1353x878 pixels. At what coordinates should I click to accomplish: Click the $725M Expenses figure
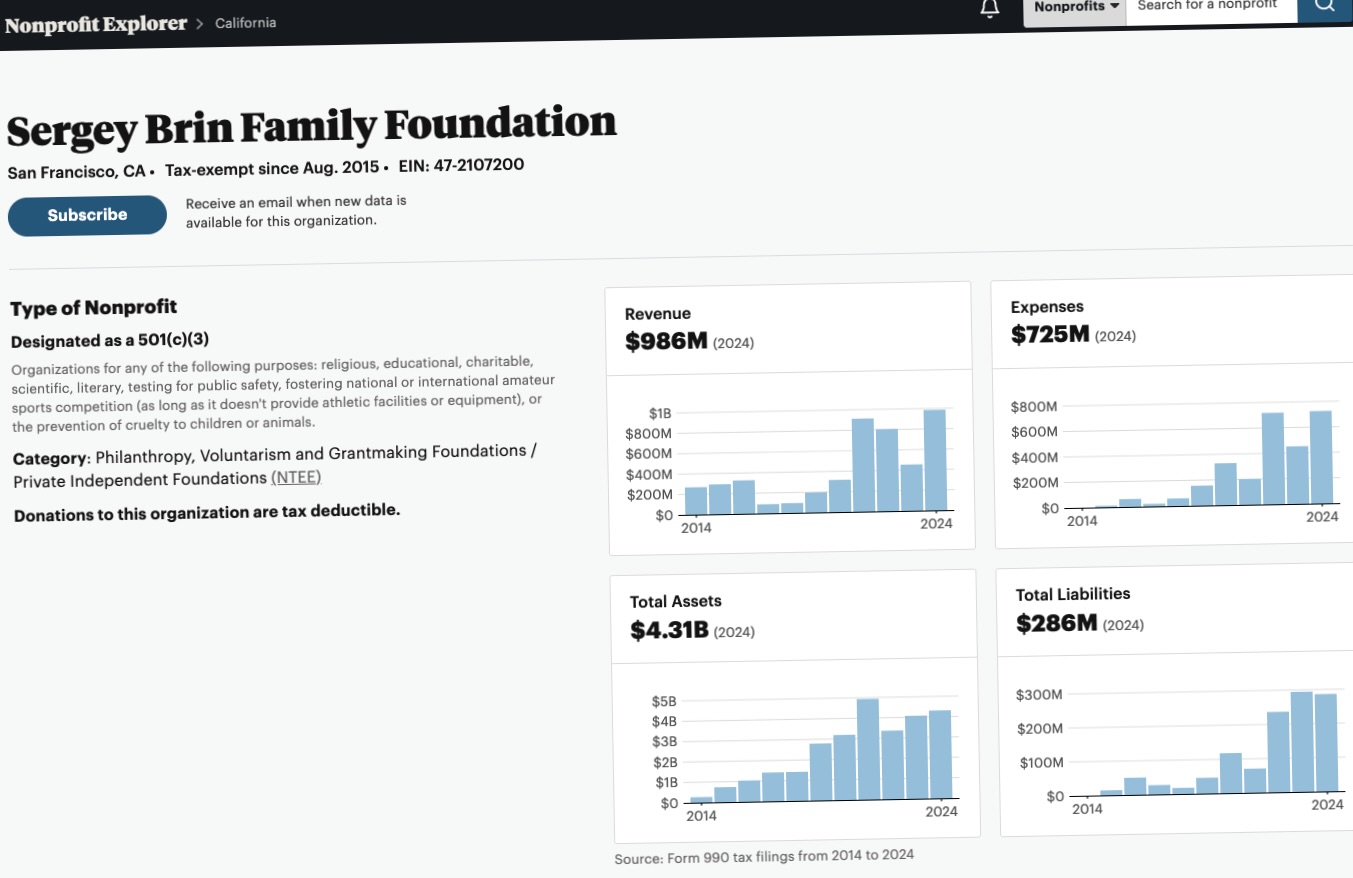click(1050, 335)
